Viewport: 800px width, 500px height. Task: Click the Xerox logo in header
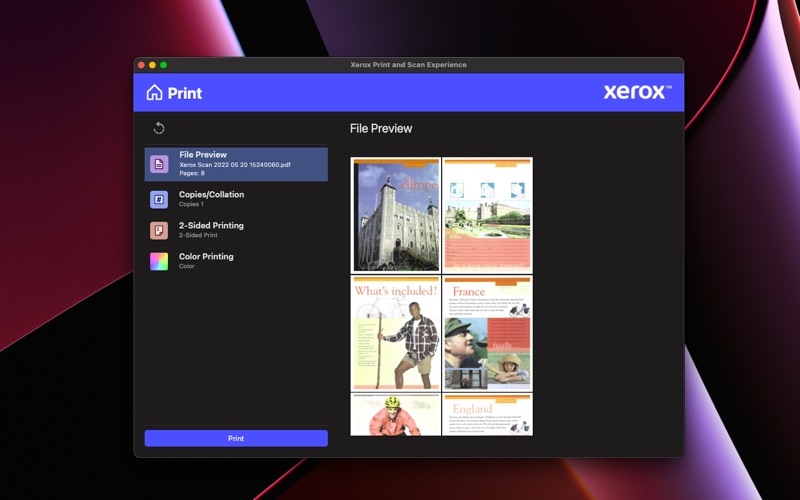coord(637,92)
